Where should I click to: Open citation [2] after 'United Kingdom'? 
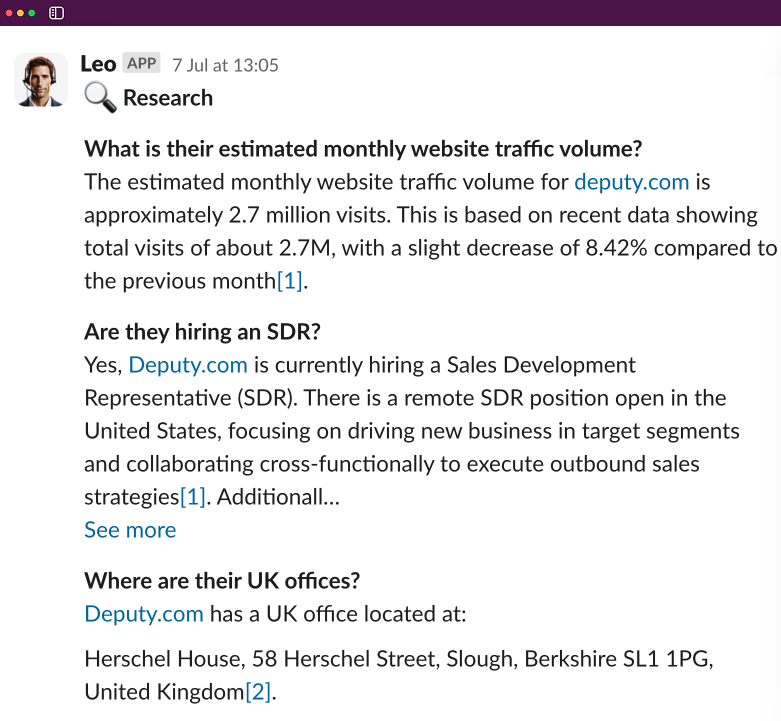258,692
